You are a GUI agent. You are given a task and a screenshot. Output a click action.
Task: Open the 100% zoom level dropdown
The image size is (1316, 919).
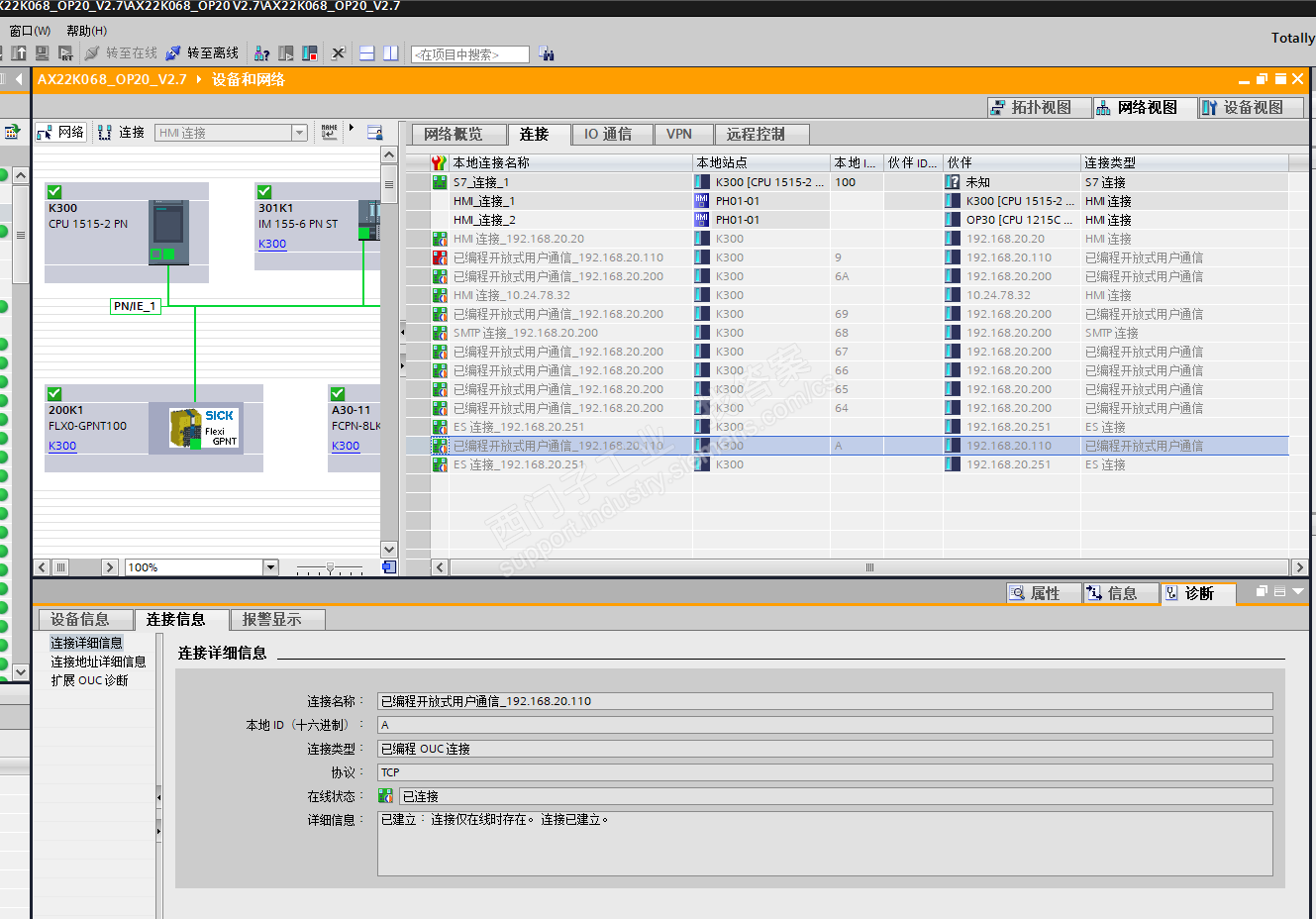point(270,567)
